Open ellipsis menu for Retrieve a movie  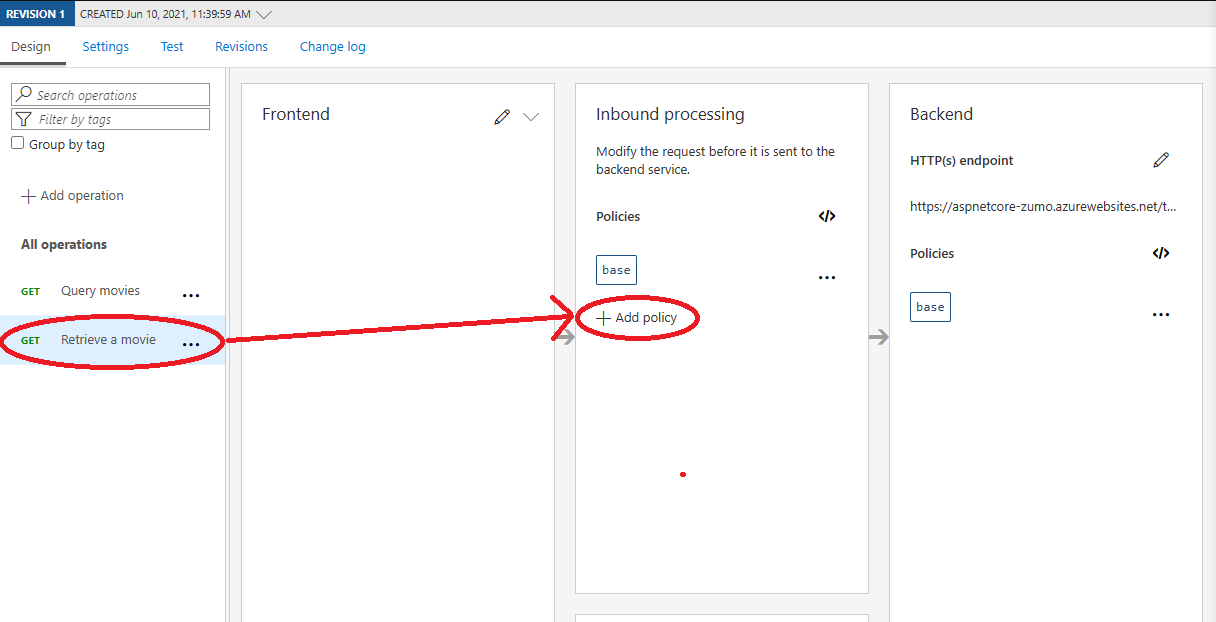(191, 345)
